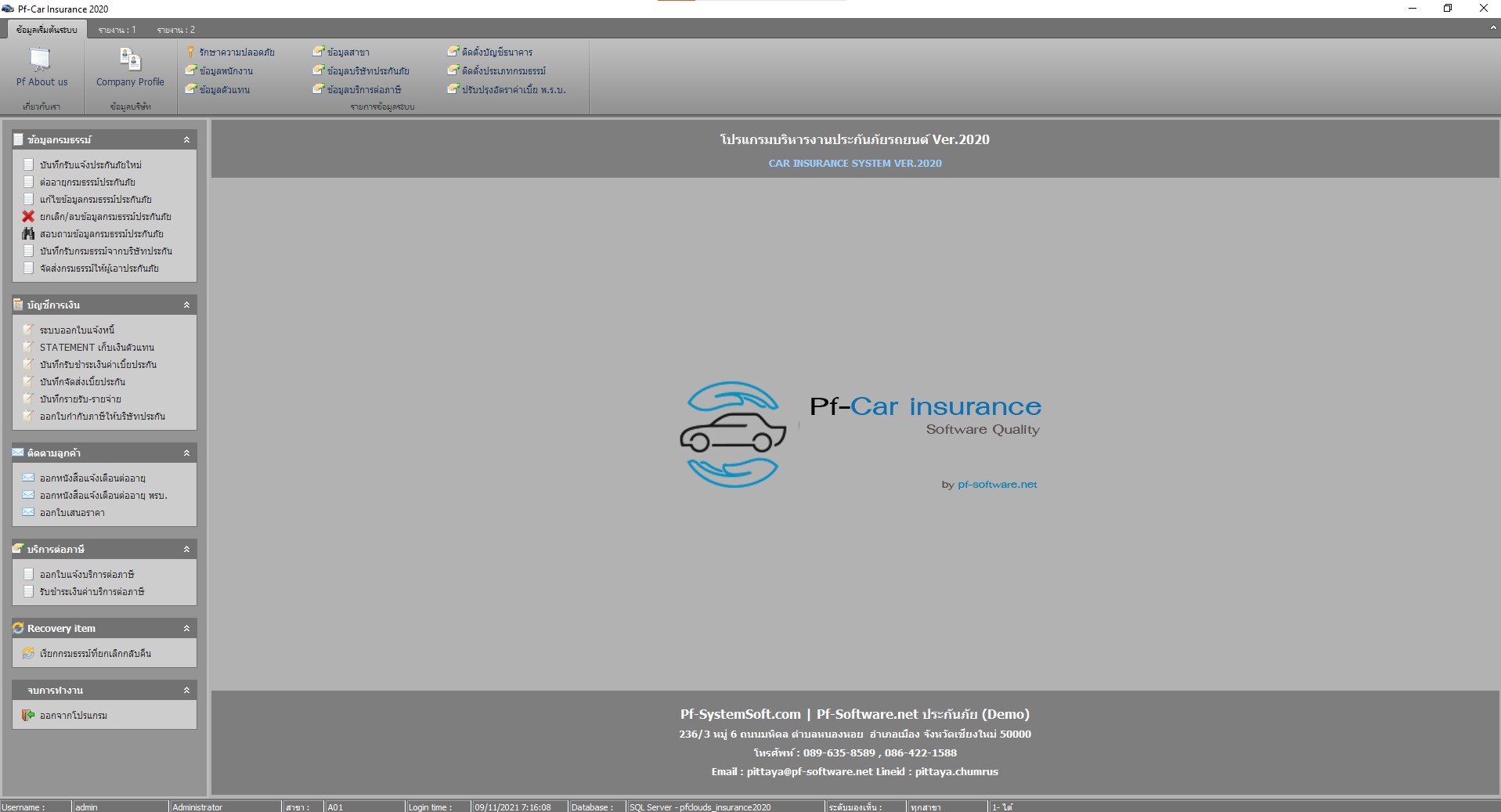Open ข้อมูลบริการต่อภาษี in the ribbon

click(357, 89)
